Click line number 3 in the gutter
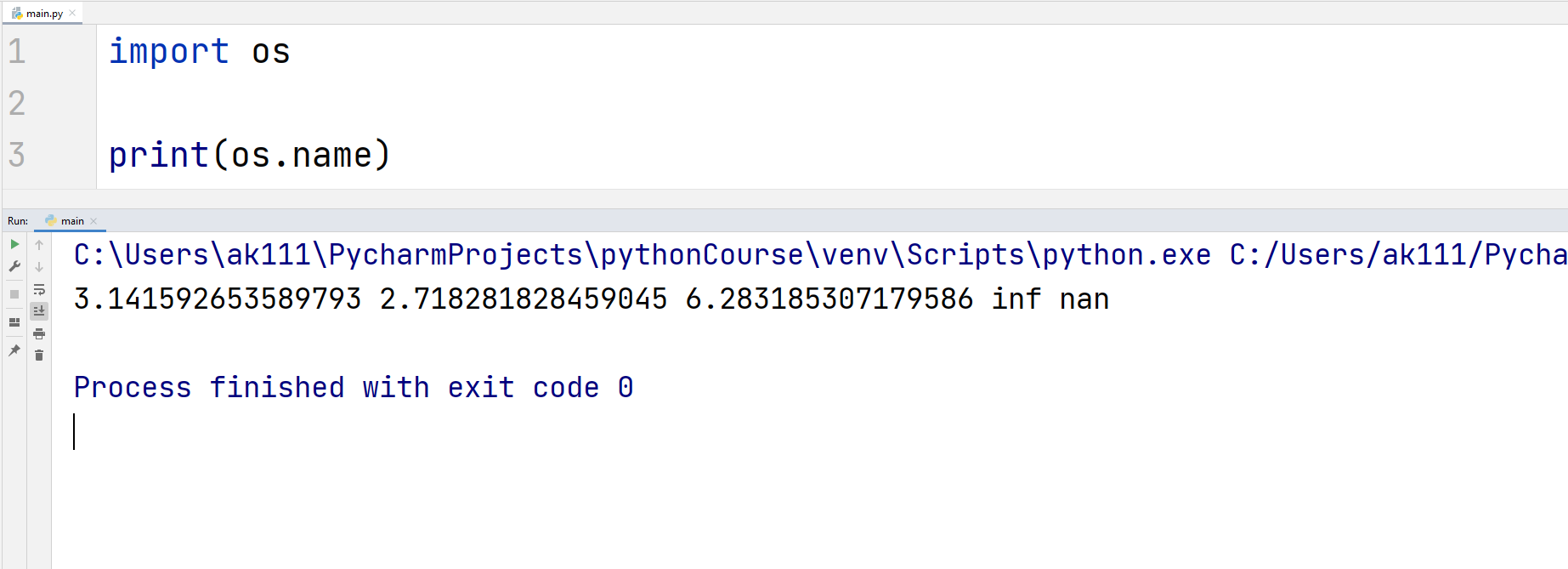 pyautogui.click(x=15, y=155)
